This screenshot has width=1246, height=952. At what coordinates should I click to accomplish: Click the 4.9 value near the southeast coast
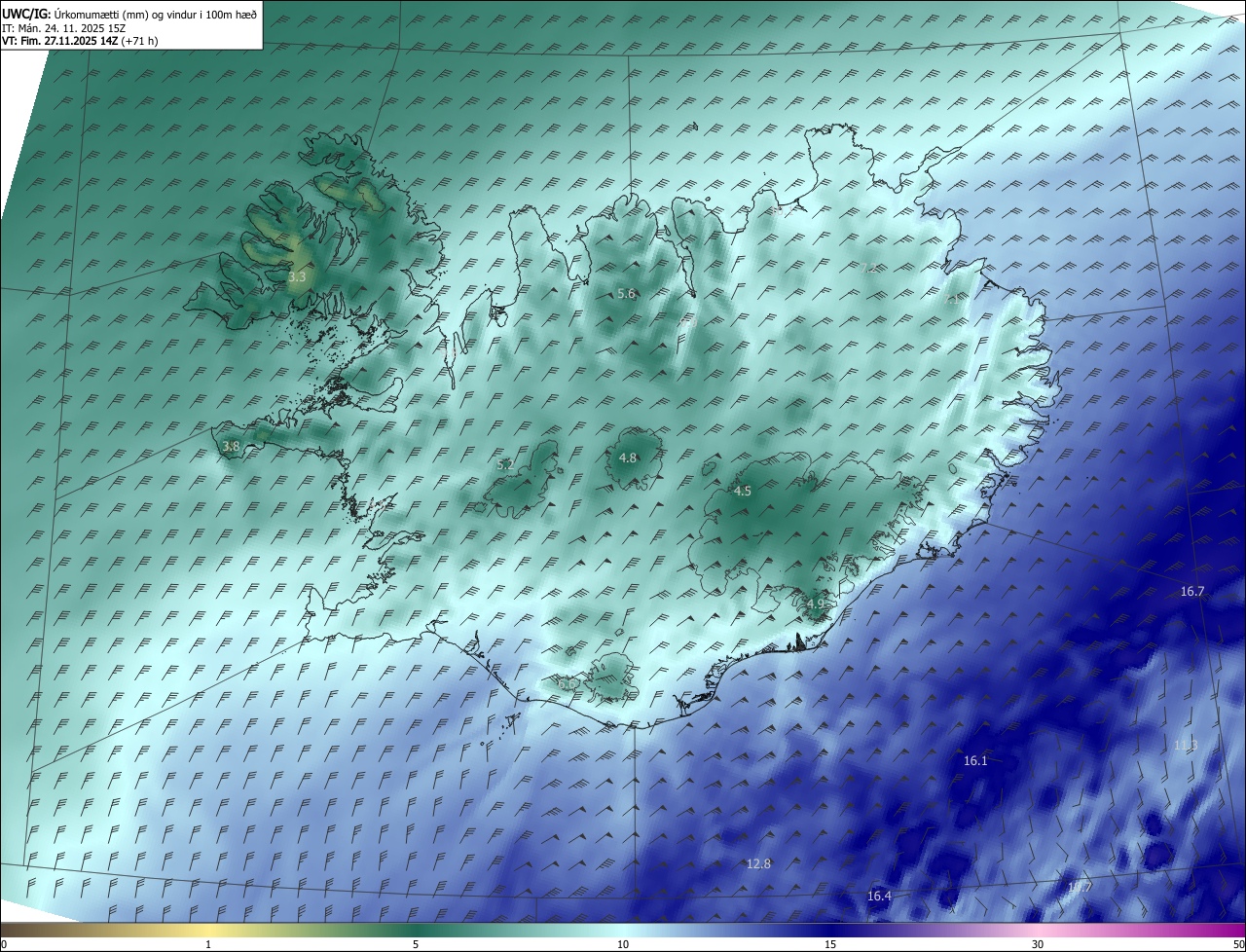tap(816, 604)
